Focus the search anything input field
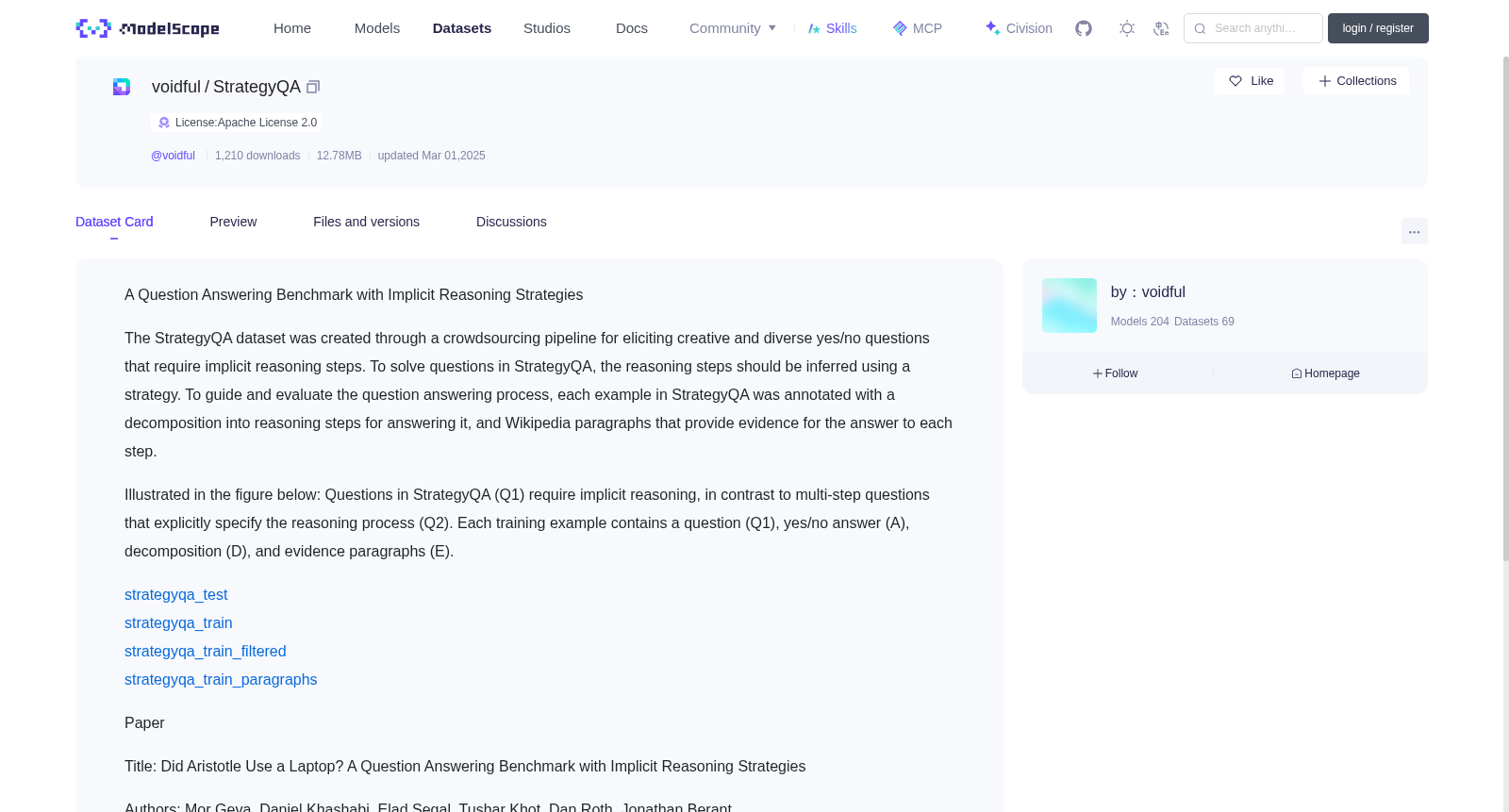The height and width of the screenshot is (812, 1509). pos(1253,28)
